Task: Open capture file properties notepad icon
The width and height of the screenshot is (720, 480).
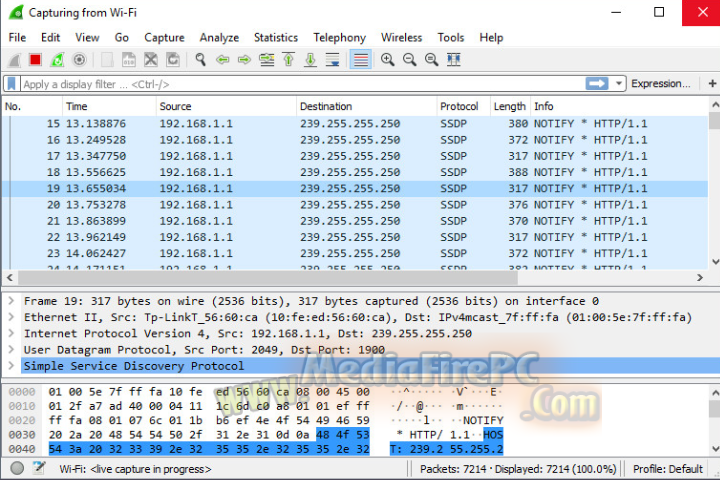Action: 39,469
